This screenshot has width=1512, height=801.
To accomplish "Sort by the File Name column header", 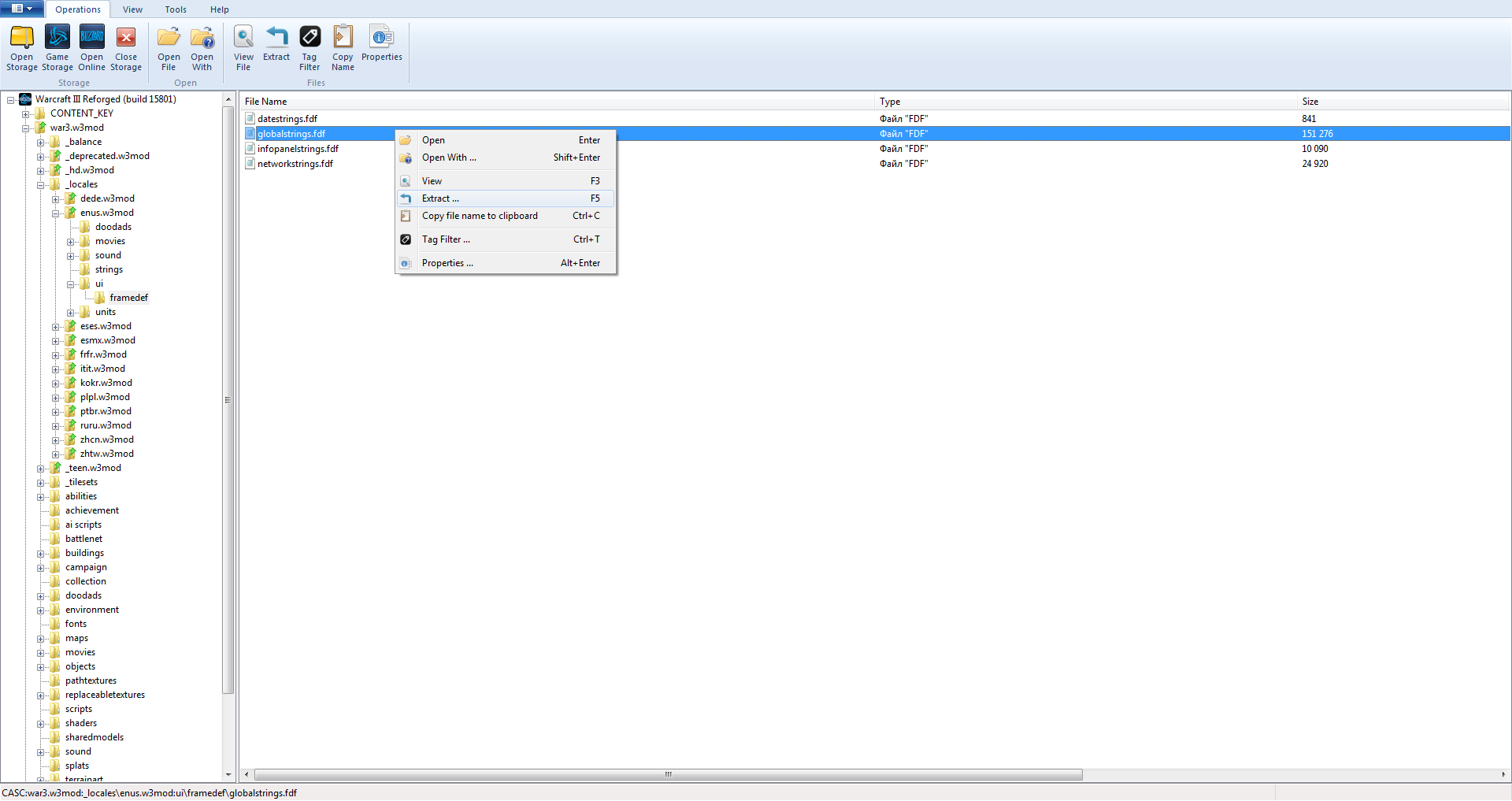I will point(558,102).
